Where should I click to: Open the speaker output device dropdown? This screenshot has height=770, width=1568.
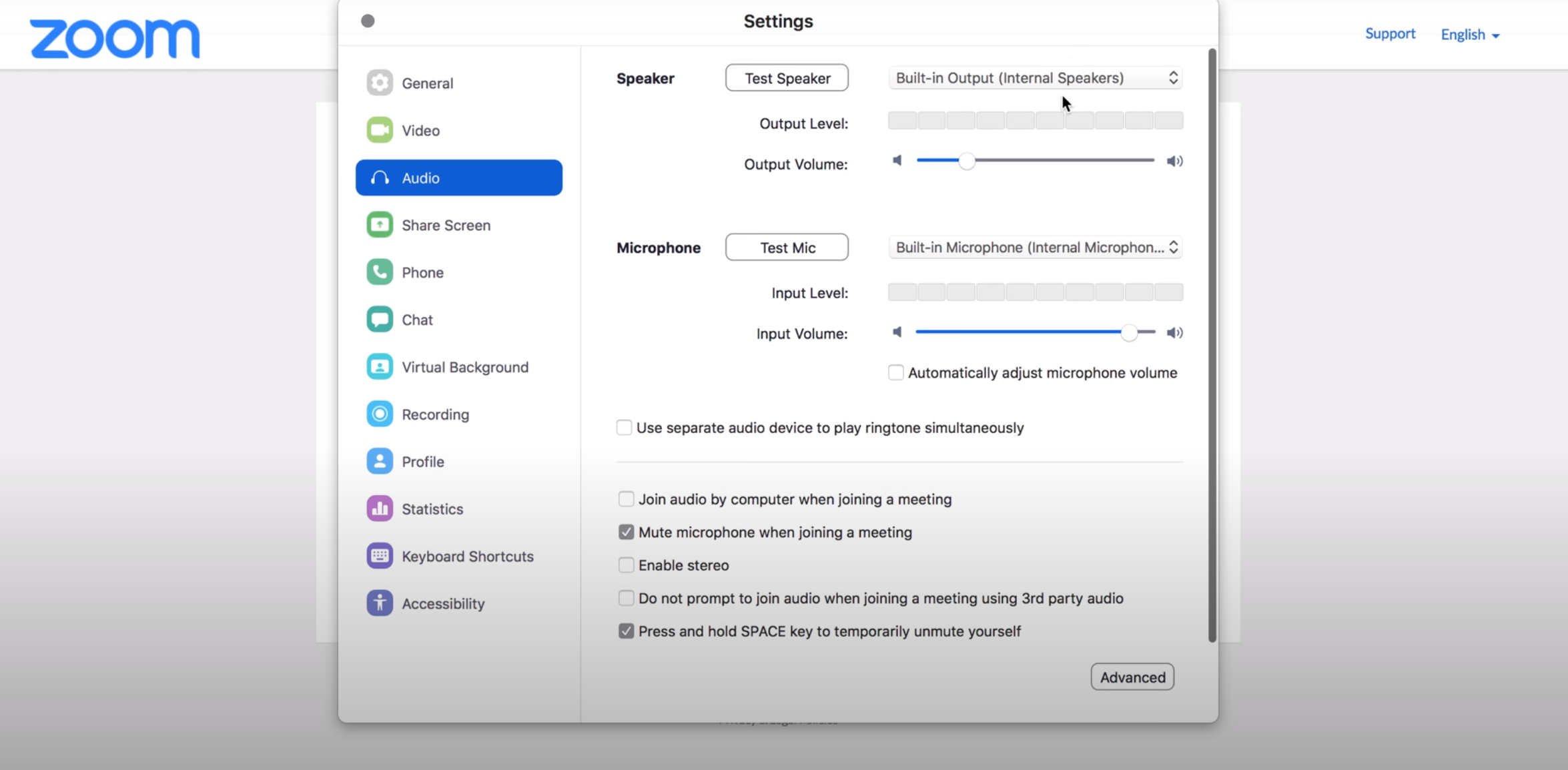(x=1035, y=78)
